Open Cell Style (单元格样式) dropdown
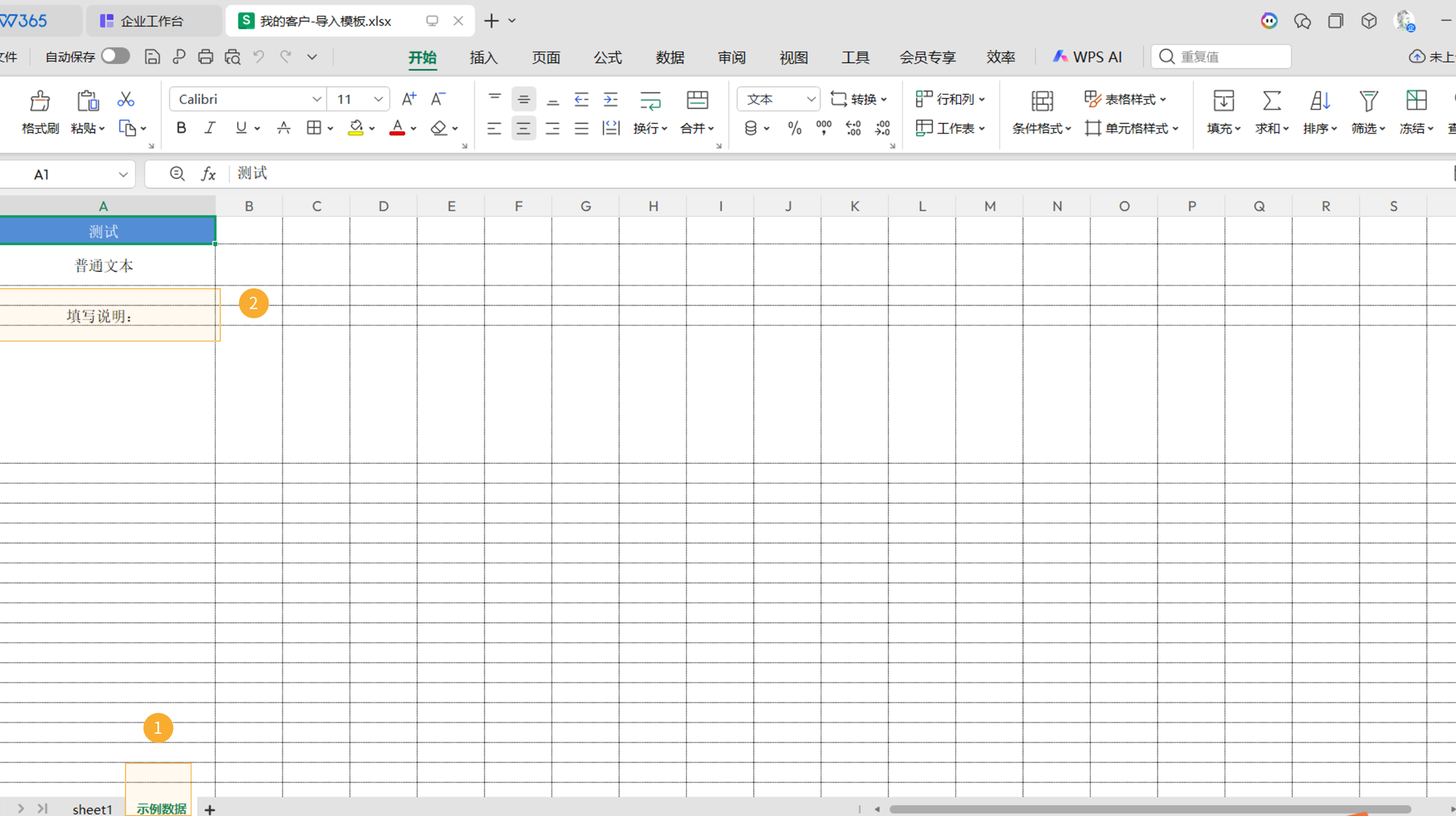Screen dimensions: 1456x816 coord(1132,128)
